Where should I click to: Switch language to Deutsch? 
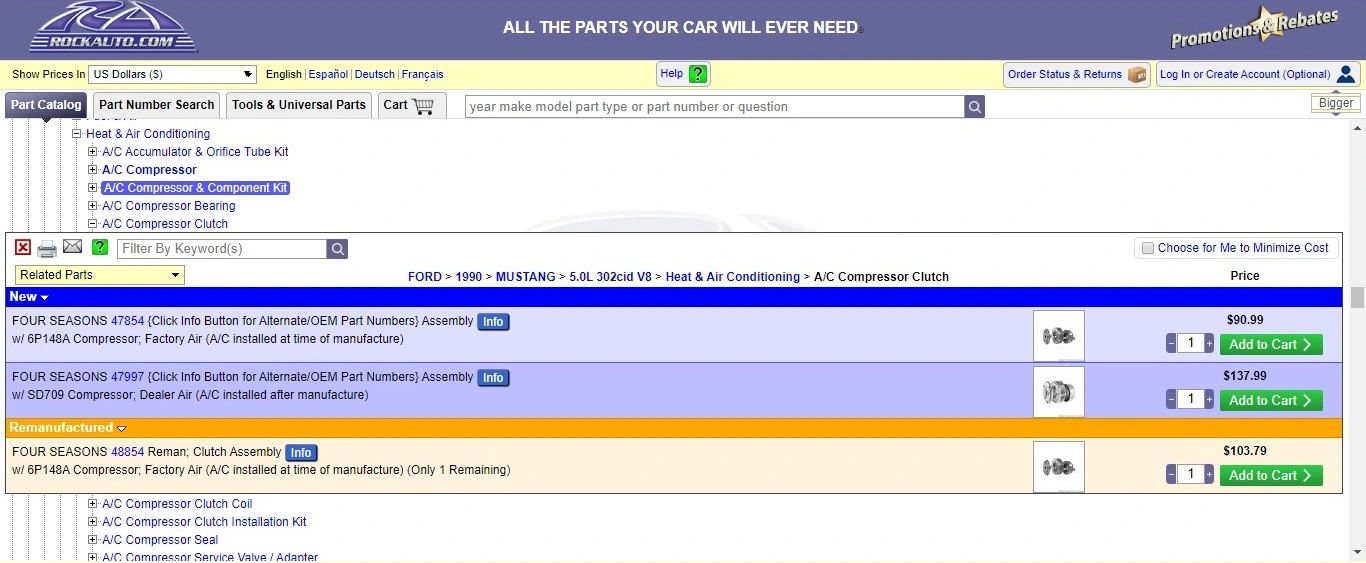[375, 74]
